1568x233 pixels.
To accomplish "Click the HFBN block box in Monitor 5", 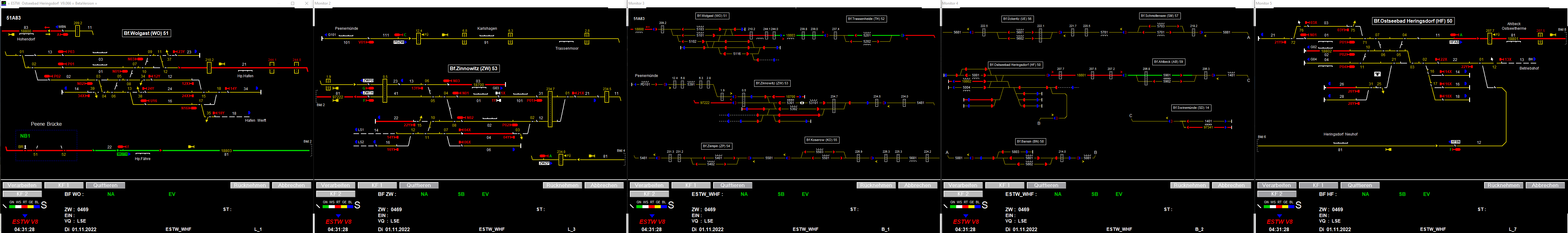I will 1455,142.
